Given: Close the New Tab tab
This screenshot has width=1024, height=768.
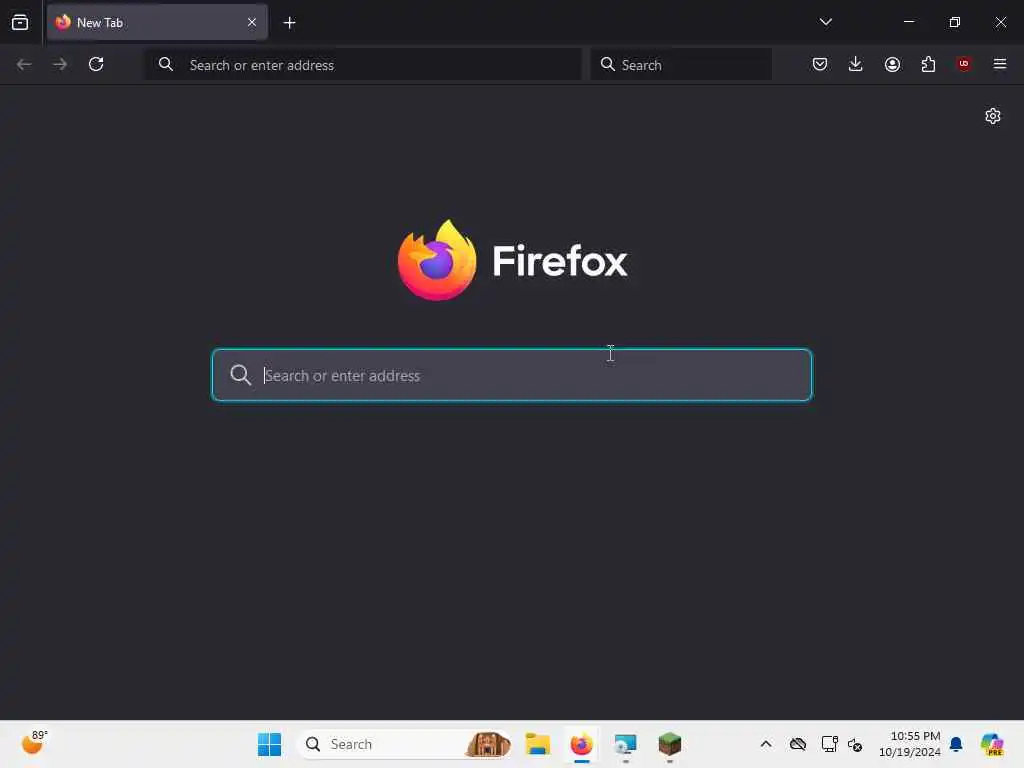Looking at the screenshot, I should [252, 22].
